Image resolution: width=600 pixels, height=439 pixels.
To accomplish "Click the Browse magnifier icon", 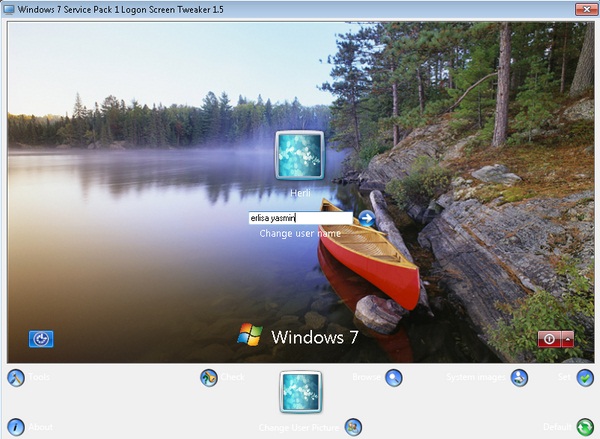I will 394,378.
